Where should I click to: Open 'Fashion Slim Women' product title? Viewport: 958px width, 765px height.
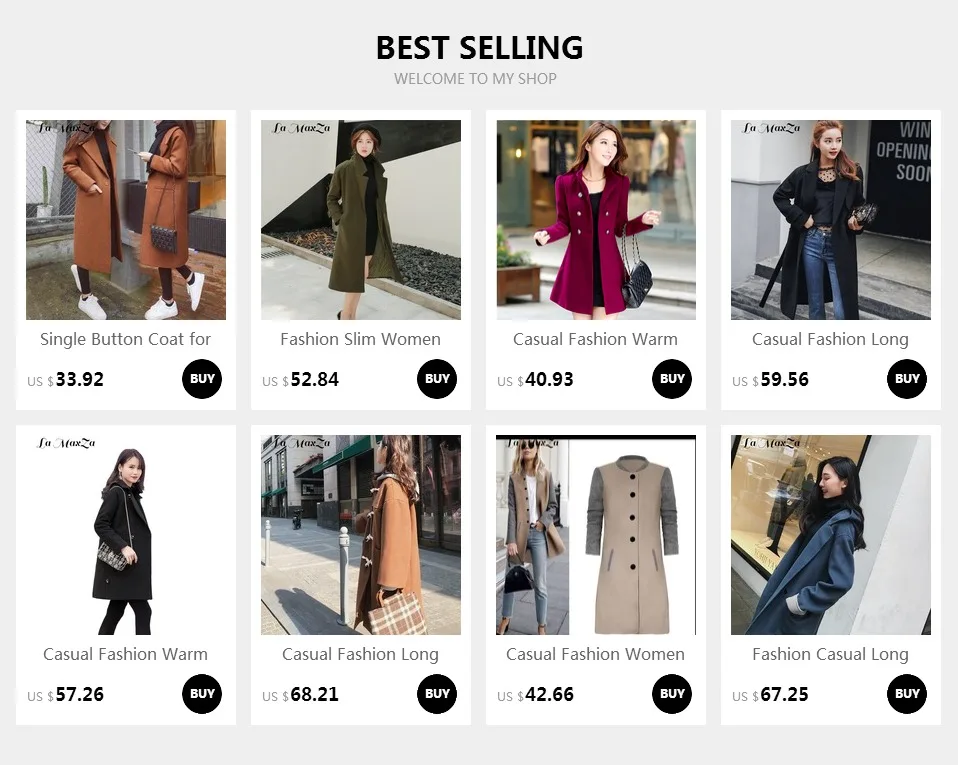click(360, 339)
